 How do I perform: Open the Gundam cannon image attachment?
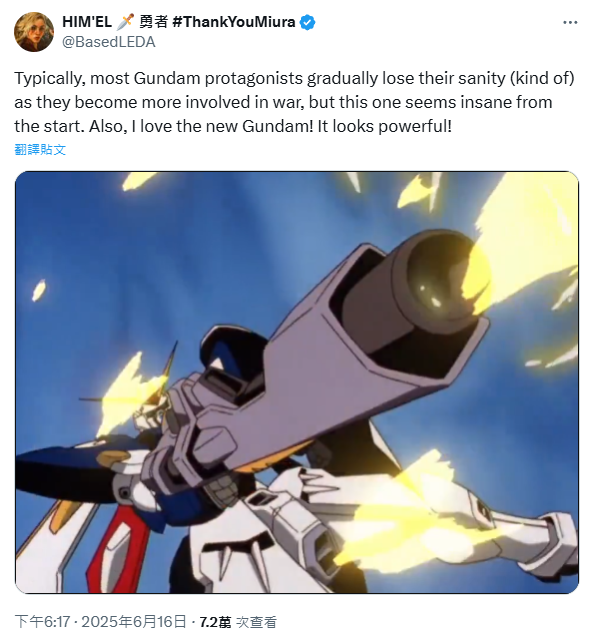[297, 382]
